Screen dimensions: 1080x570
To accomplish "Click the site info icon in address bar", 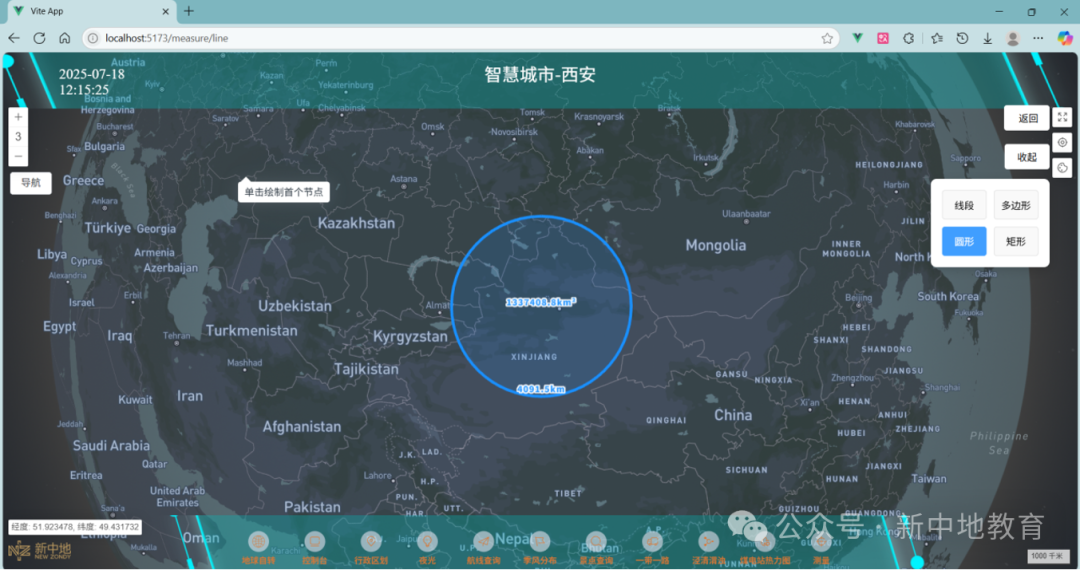I will pyautogui.click(x=93, y=38).
